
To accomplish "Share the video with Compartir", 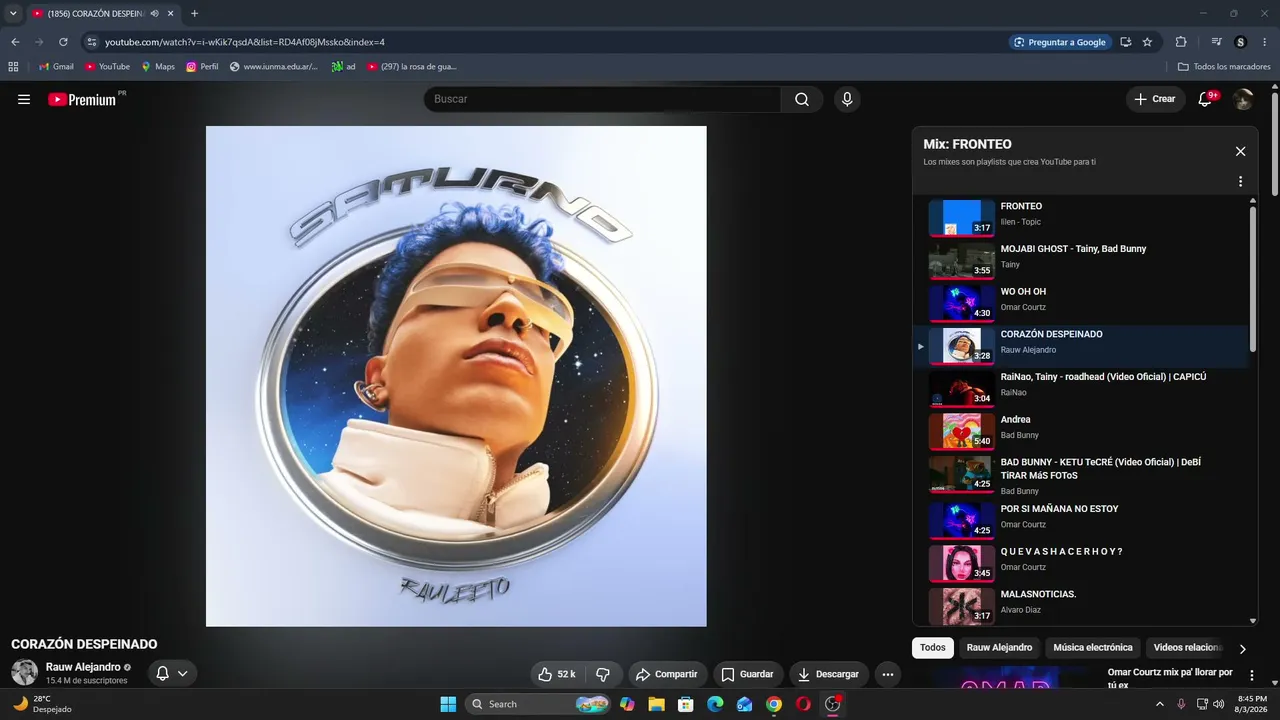I will [x=666, y=674].
